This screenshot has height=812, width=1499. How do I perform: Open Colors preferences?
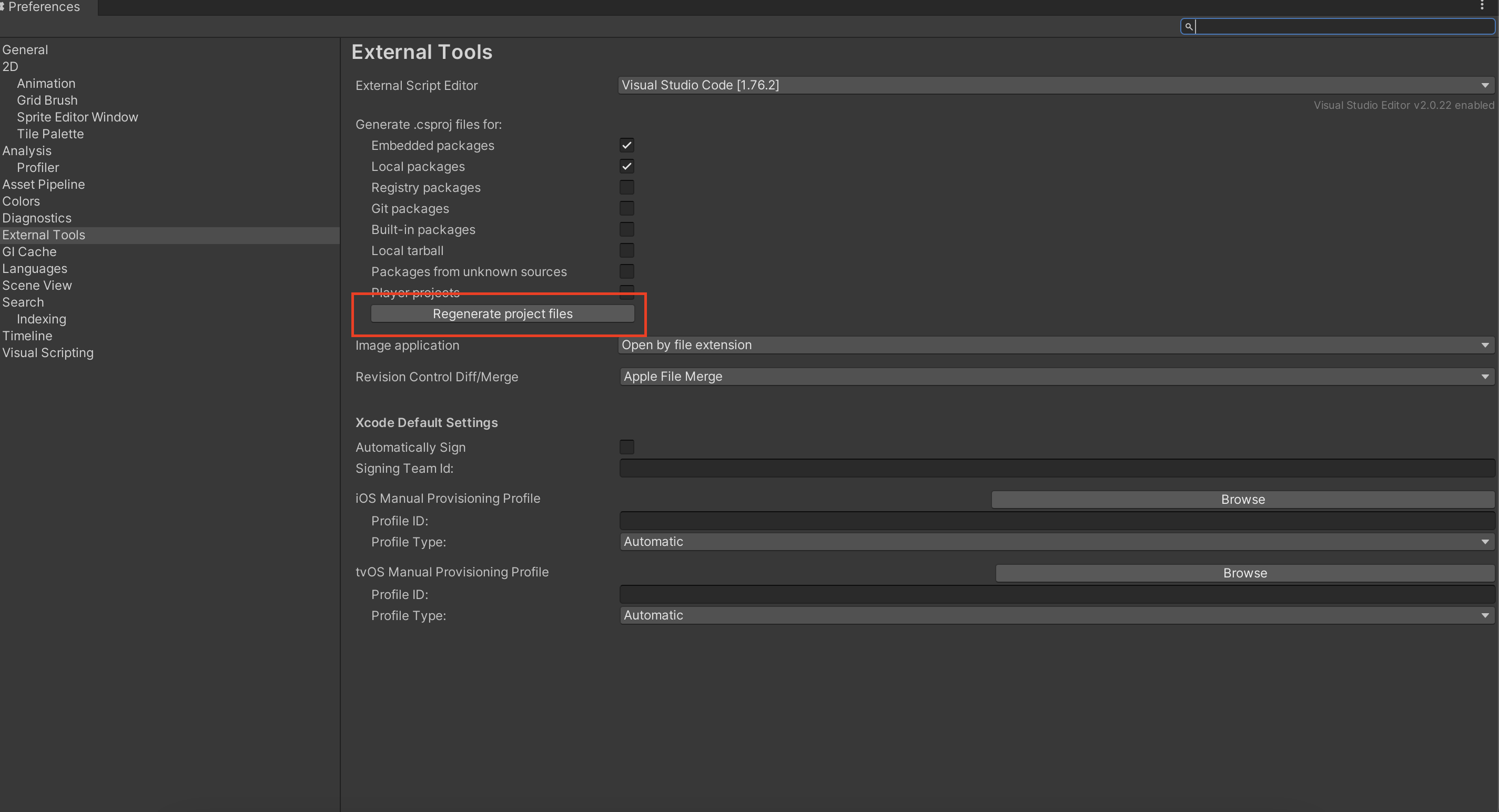click(21, 201)
